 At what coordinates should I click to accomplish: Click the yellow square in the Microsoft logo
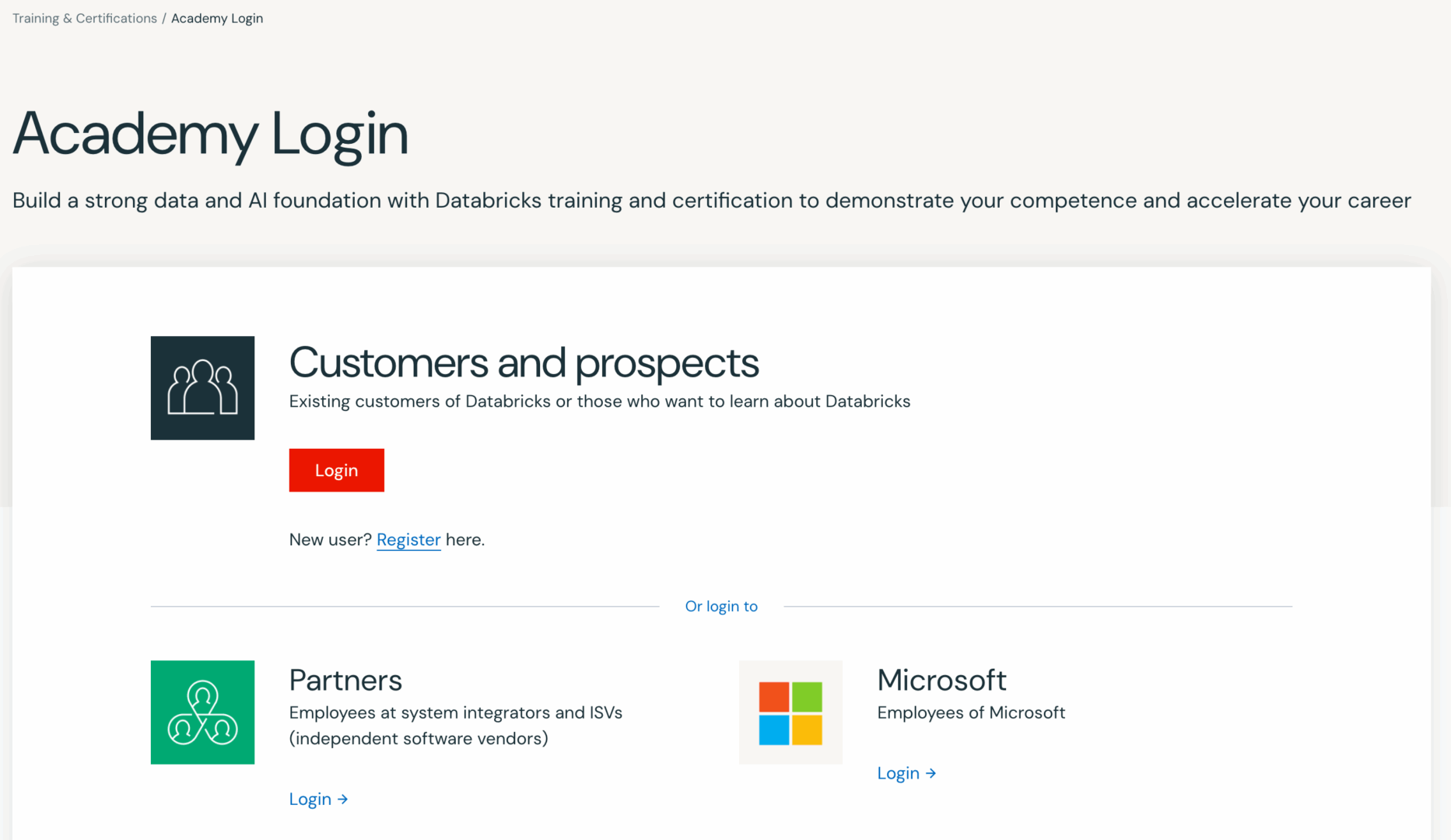tap(808, 730)
